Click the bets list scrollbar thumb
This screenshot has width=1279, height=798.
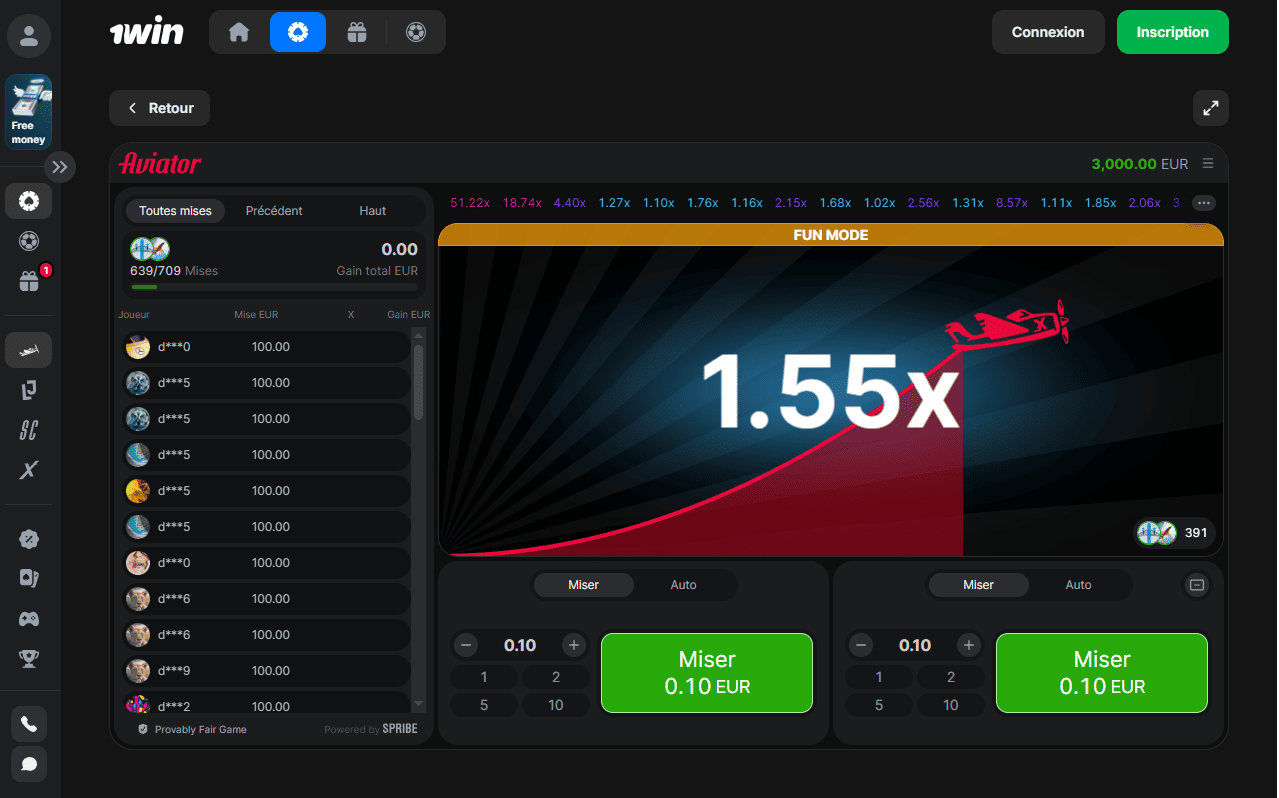coord(418,382)
